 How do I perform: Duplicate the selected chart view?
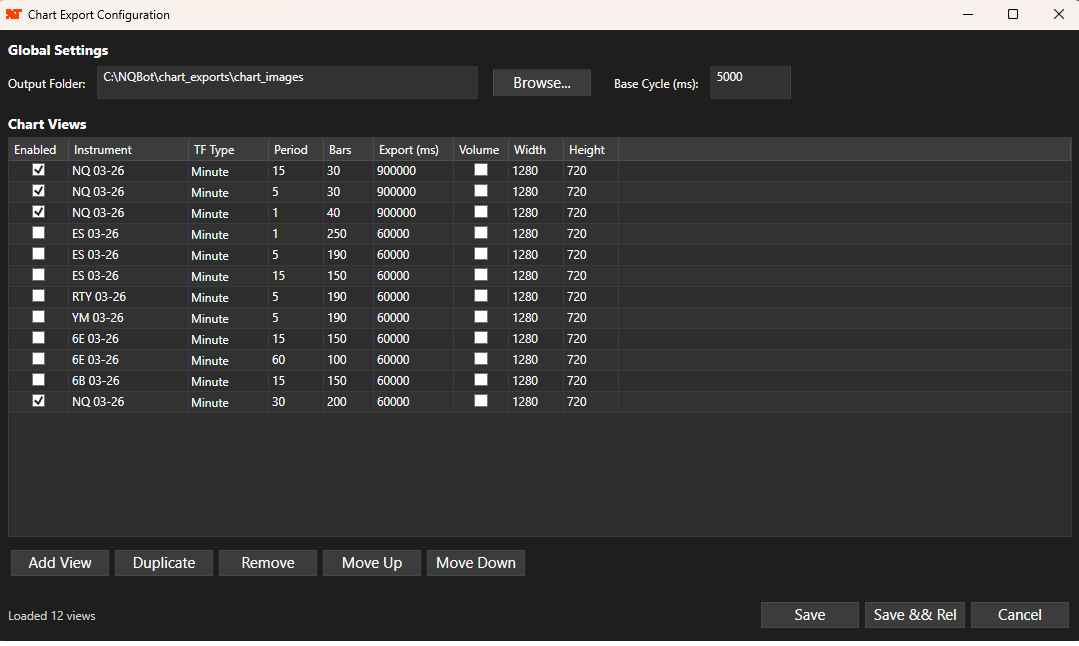[163, 562]
